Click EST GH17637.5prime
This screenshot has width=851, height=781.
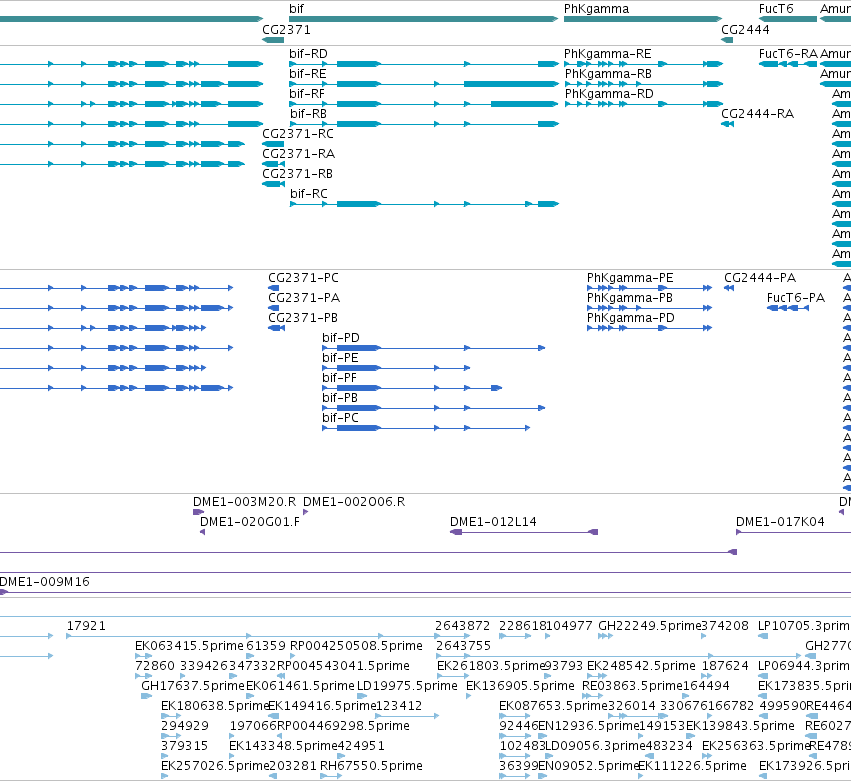147,696
